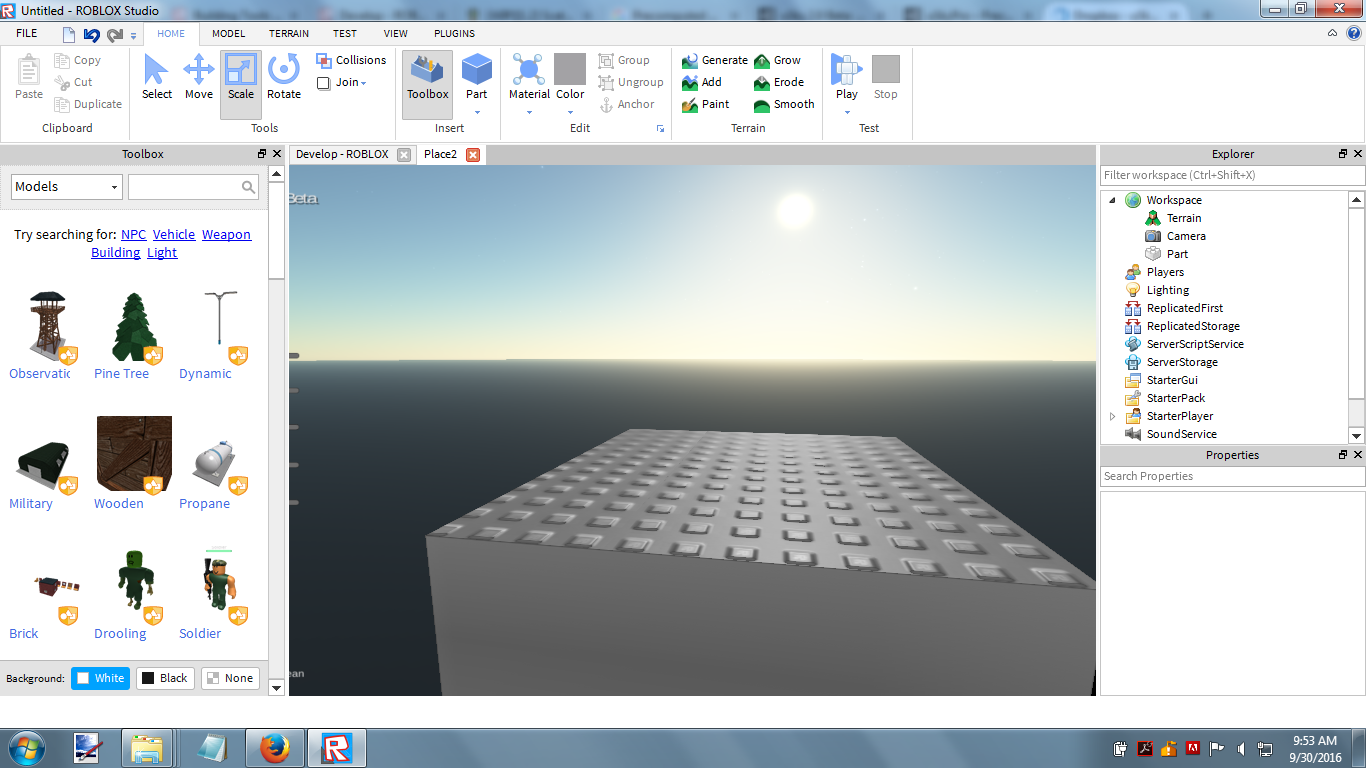The image size is (1366, 768).
Task: Click the Generate terrain tool
Action: [x=714, y=60]
